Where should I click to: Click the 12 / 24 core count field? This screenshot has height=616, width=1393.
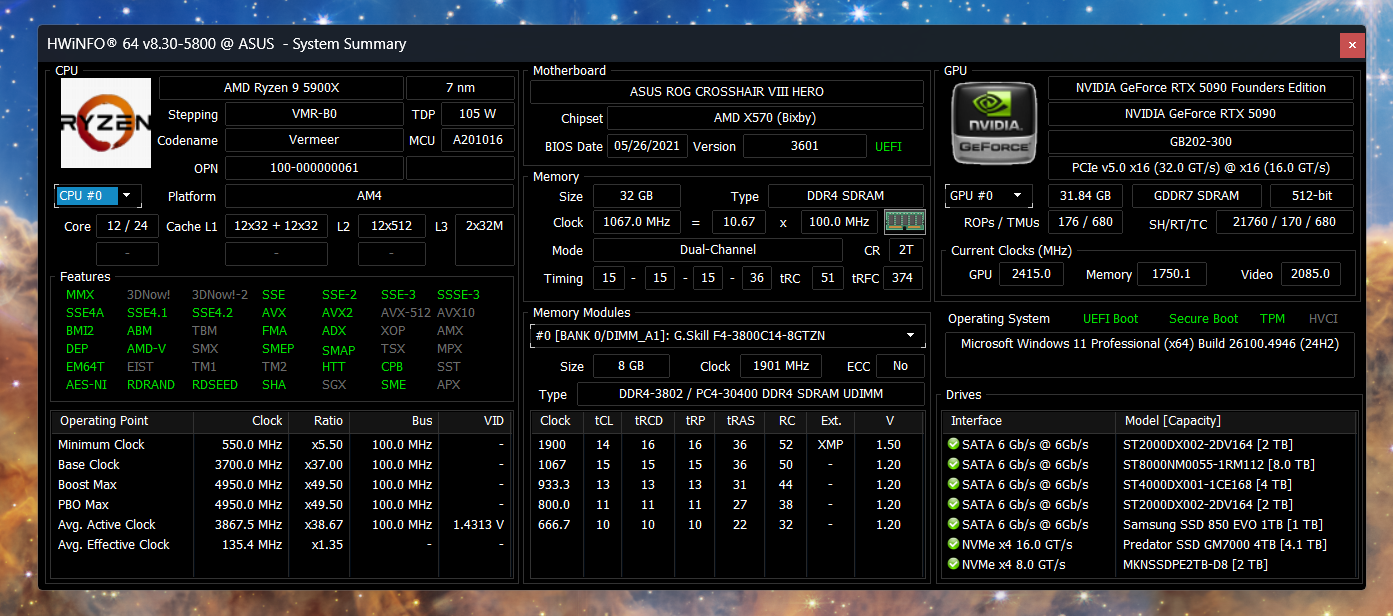coord(127,226)
